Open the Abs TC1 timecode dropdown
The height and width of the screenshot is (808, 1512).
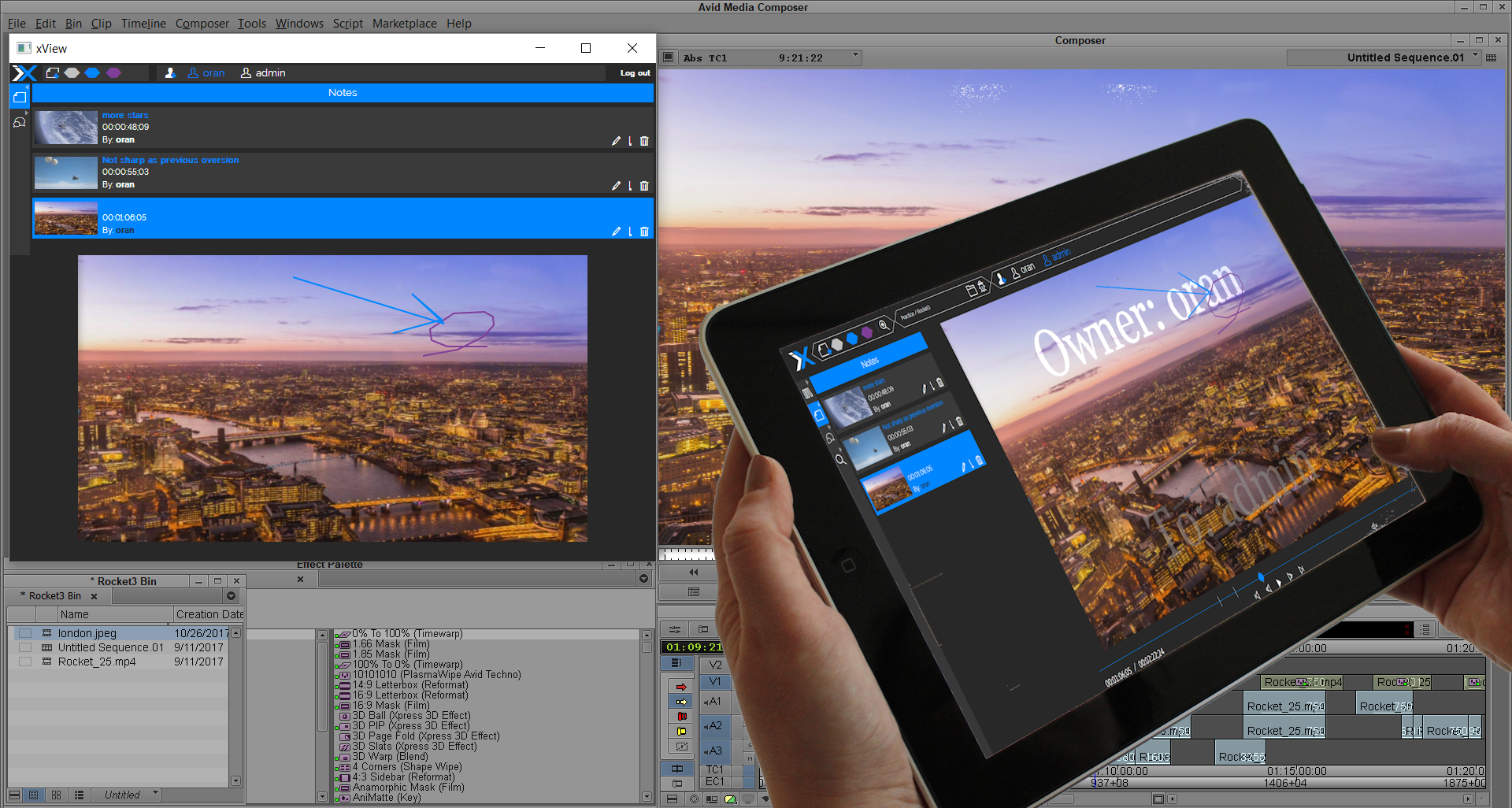pos(855,57)
